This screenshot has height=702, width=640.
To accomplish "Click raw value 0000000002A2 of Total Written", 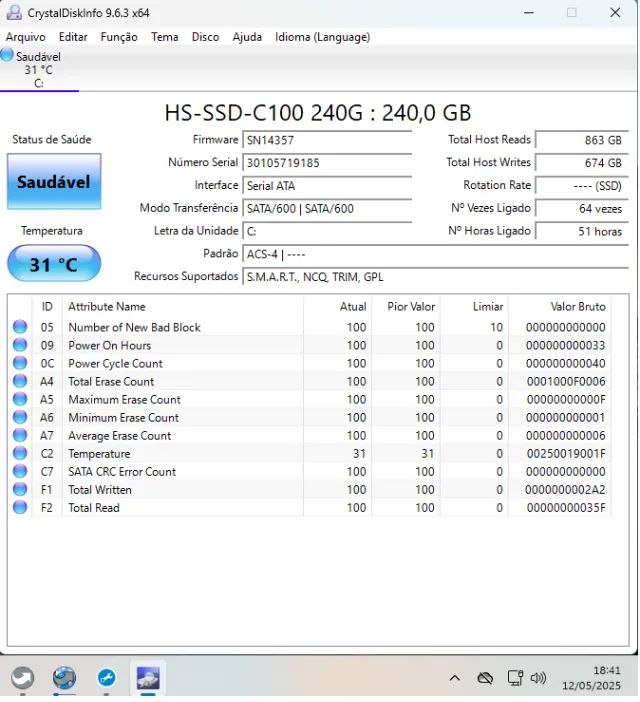I will [x=565, y=490].
